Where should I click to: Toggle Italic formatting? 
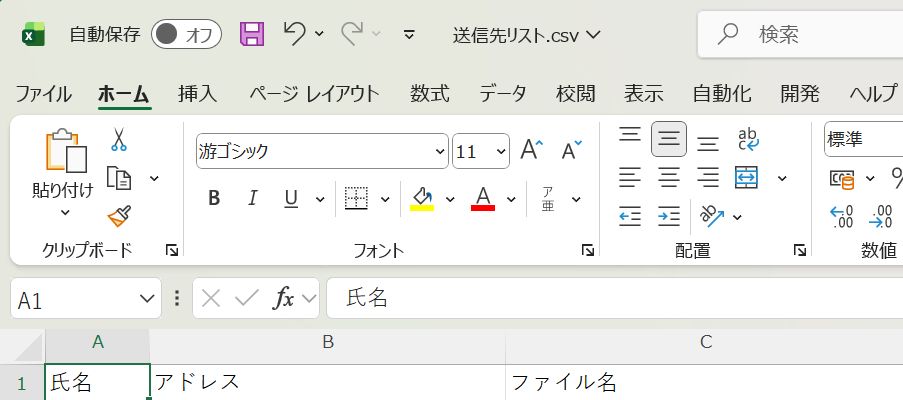[x=252, y=198]
